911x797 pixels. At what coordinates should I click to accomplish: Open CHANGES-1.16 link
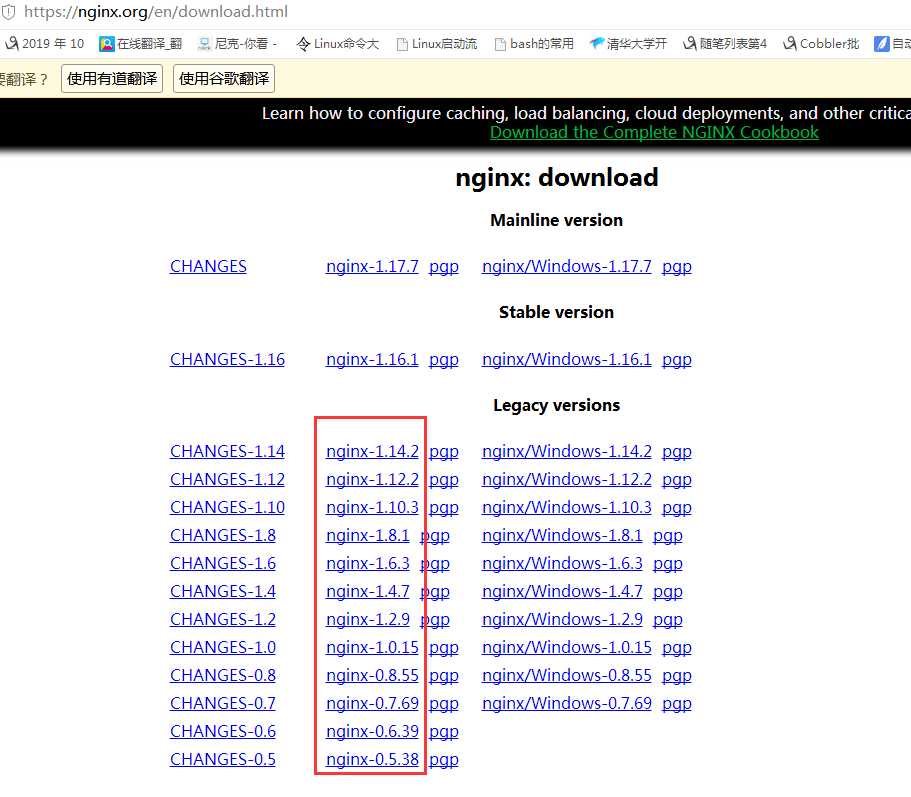coord(227,359)
